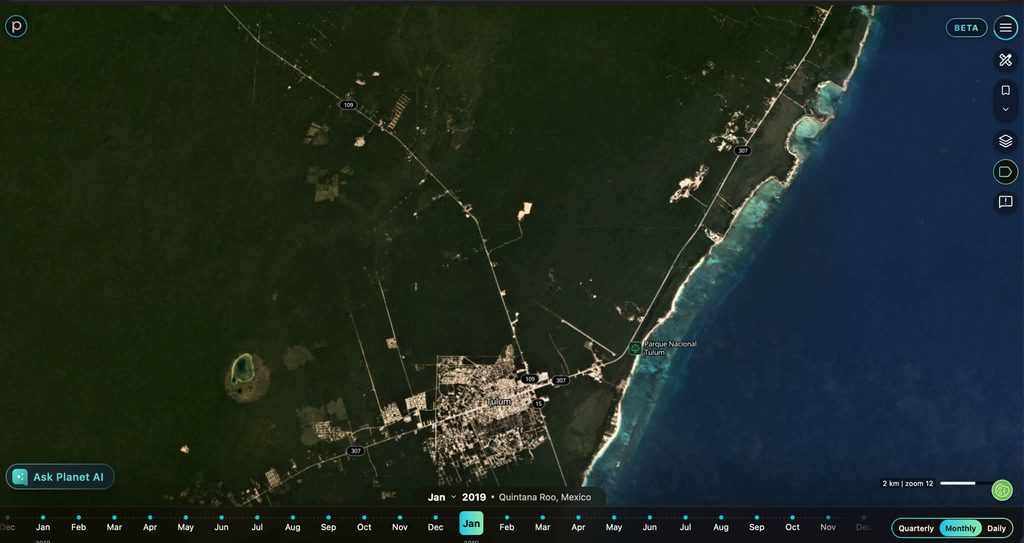Viewport: 1024px width, 543px height.
Task: Expand the chevron below the bookmark icon
Action: click(x=1006, y=109)
